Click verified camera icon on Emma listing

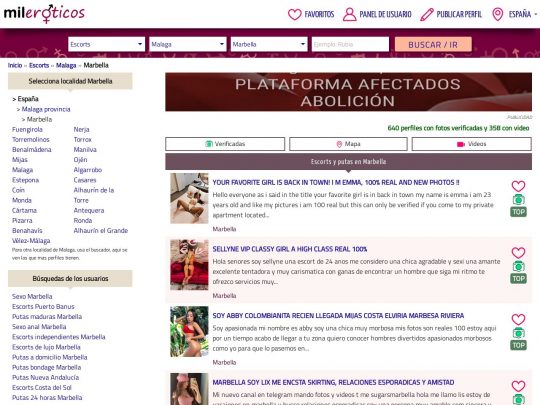pyautogui.click(x=518, y=199)
